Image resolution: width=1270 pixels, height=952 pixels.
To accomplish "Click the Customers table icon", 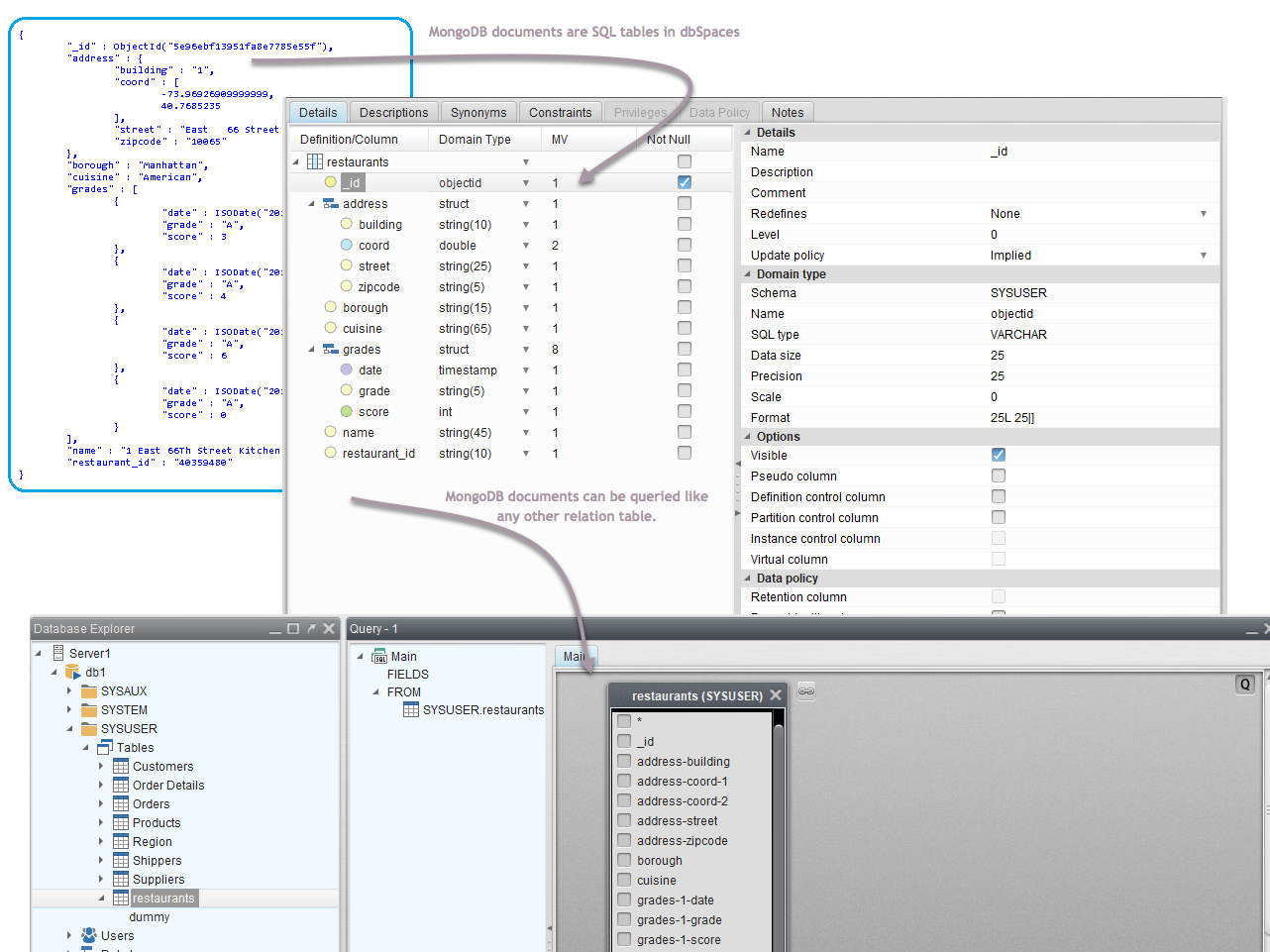I will [x=121, y=767].
